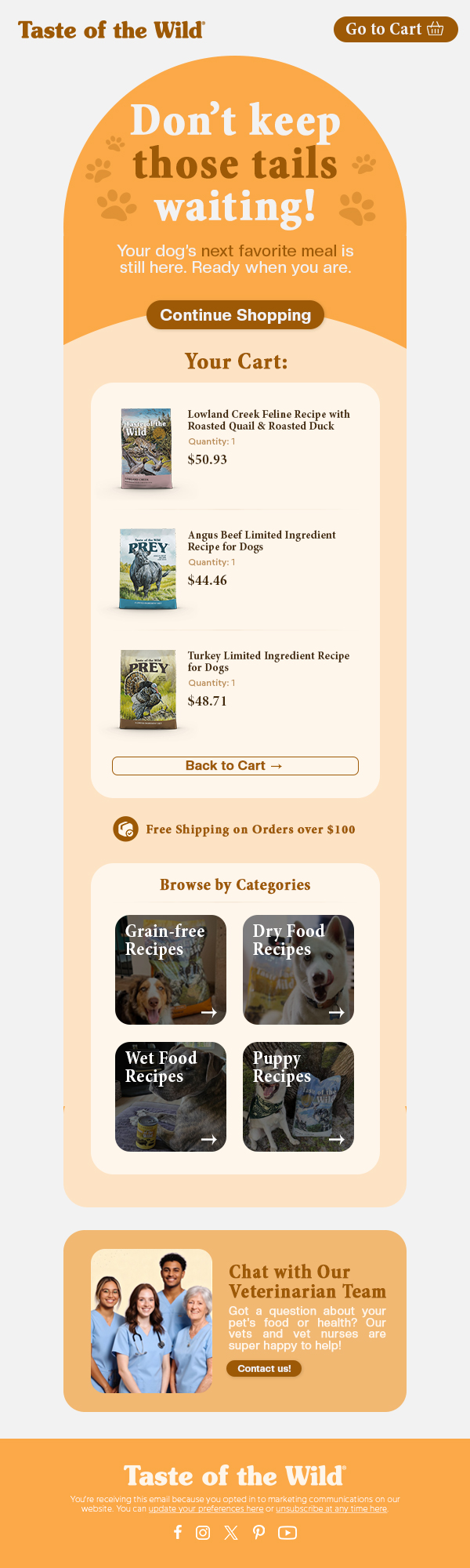Open the Instagram icon link

pos(203,1532)
